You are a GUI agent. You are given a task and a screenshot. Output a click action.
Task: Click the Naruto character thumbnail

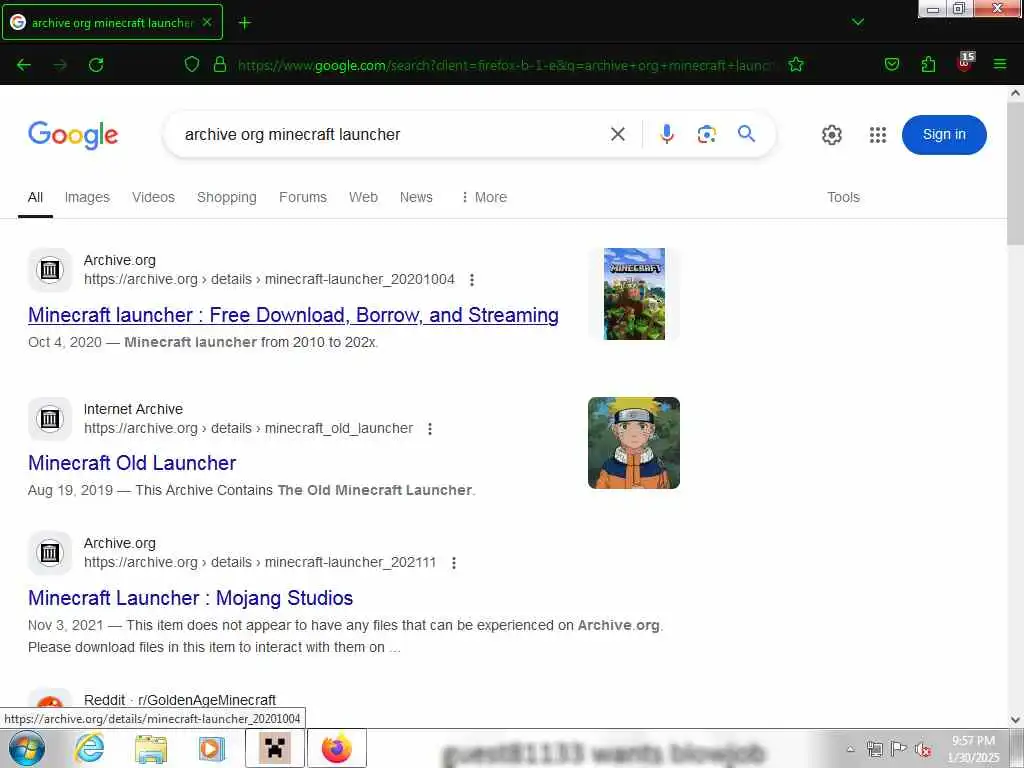pyautogui.click(x=633, y=443)
